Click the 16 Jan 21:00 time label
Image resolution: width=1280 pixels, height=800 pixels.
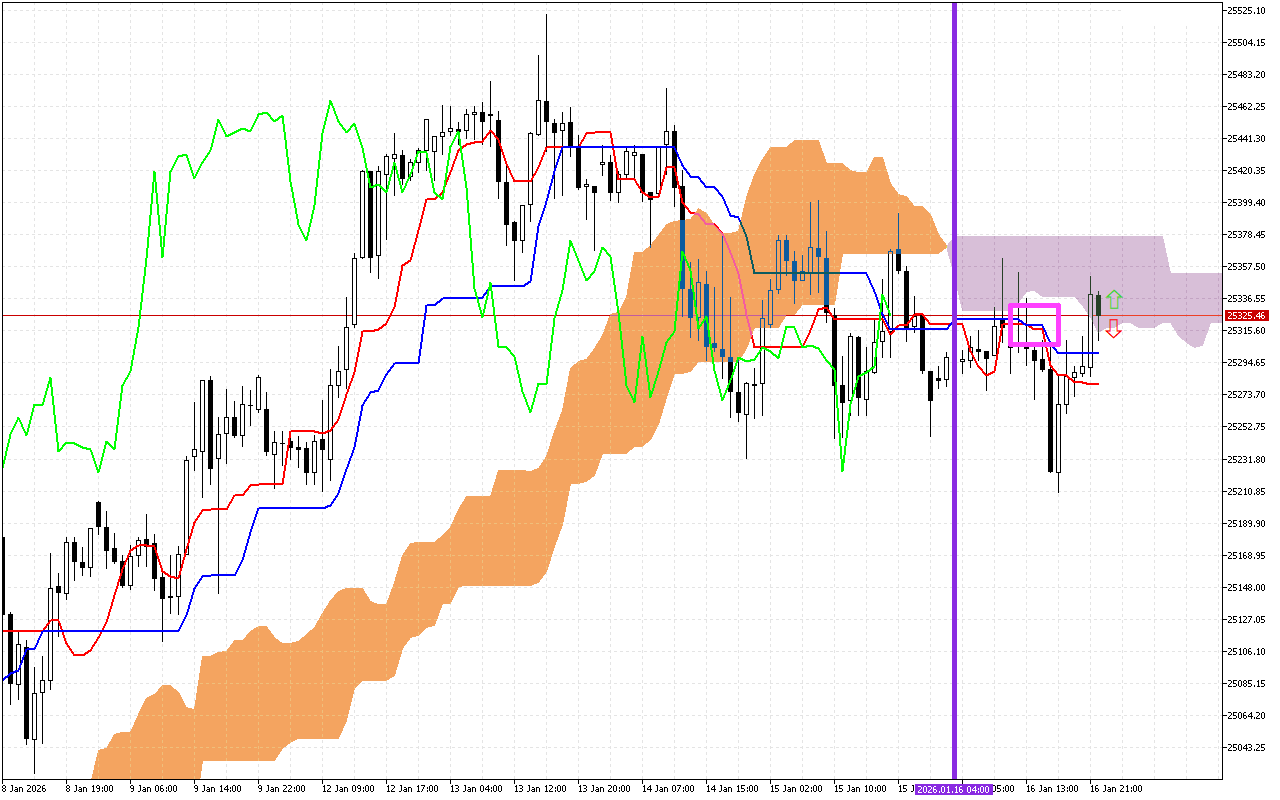(1117, 789)
